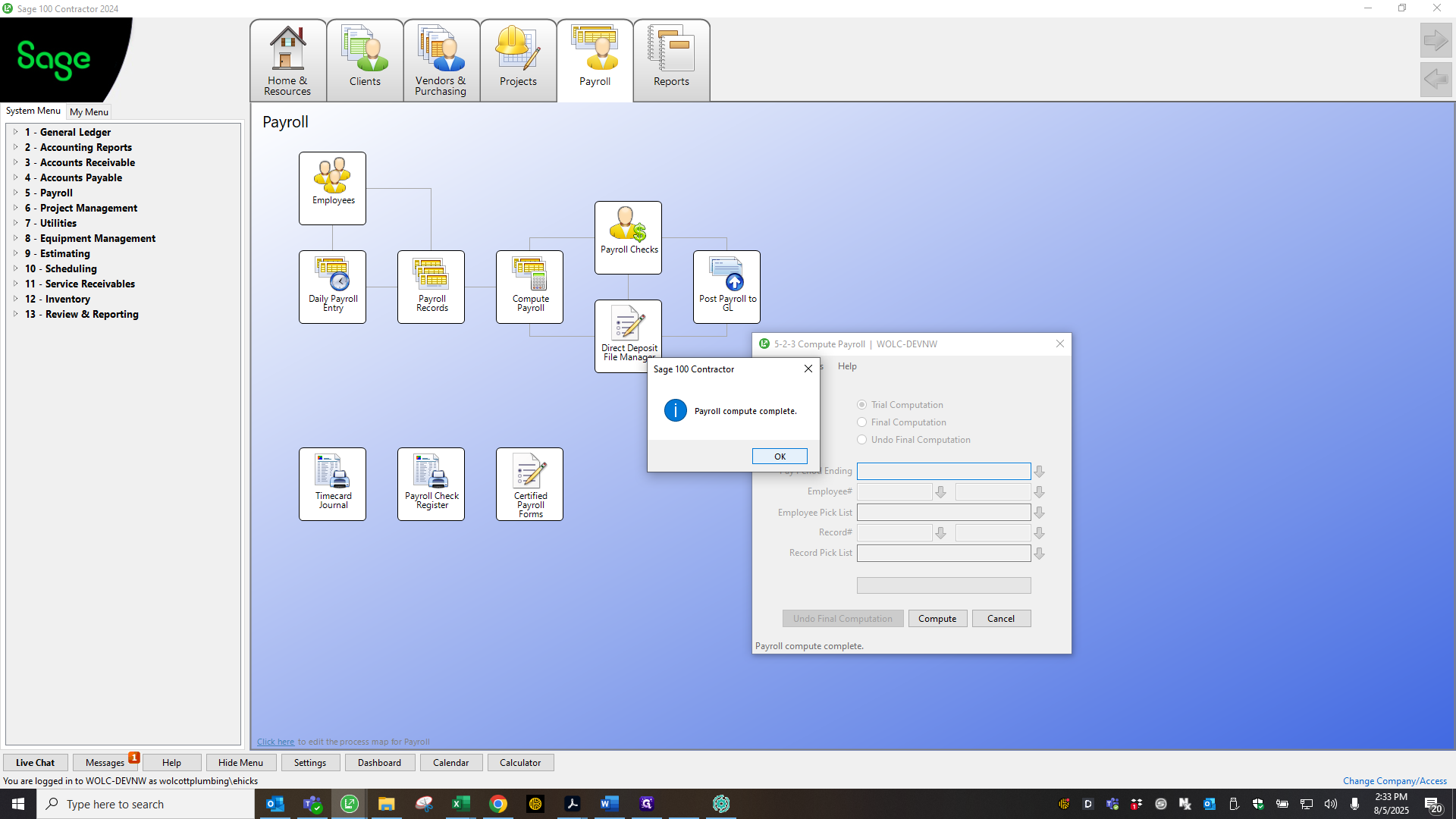Expand 5 - Payroll tree item
The width and height of the screenshot is (1456, 819).
coord(15,193)
